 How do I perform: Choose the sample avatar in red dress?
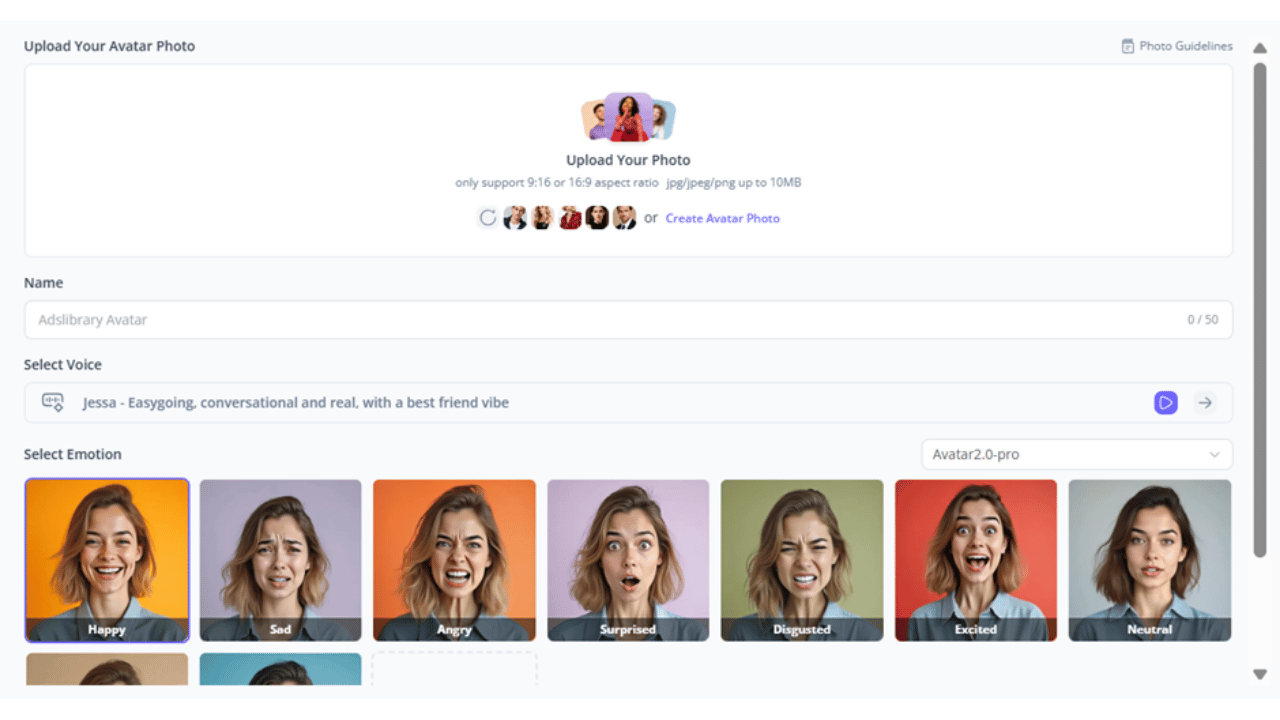coord(570,218)
